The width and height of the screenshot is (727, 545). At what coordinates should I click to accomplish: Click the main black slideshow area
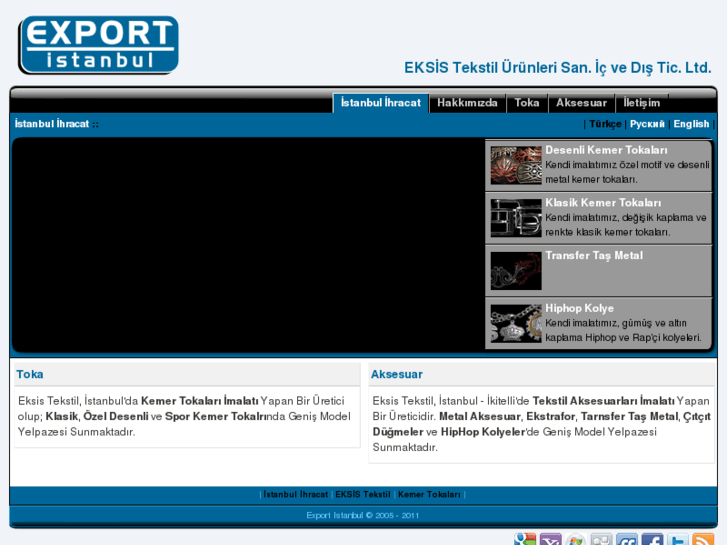tap(249, 244)
